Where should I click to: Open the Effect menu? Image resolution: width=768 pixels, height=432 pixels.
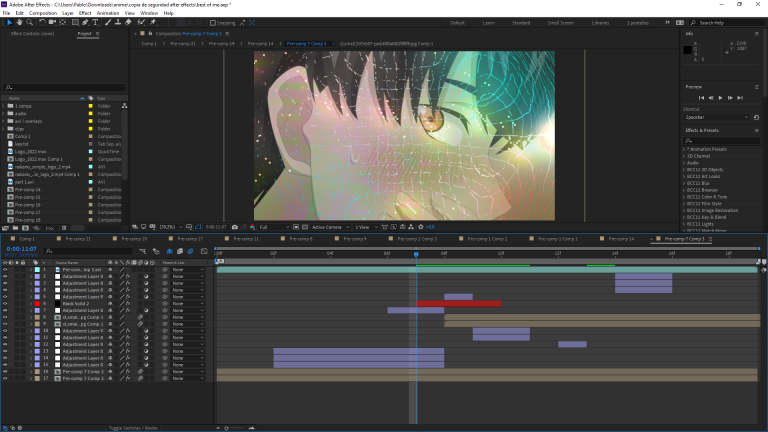85,13
